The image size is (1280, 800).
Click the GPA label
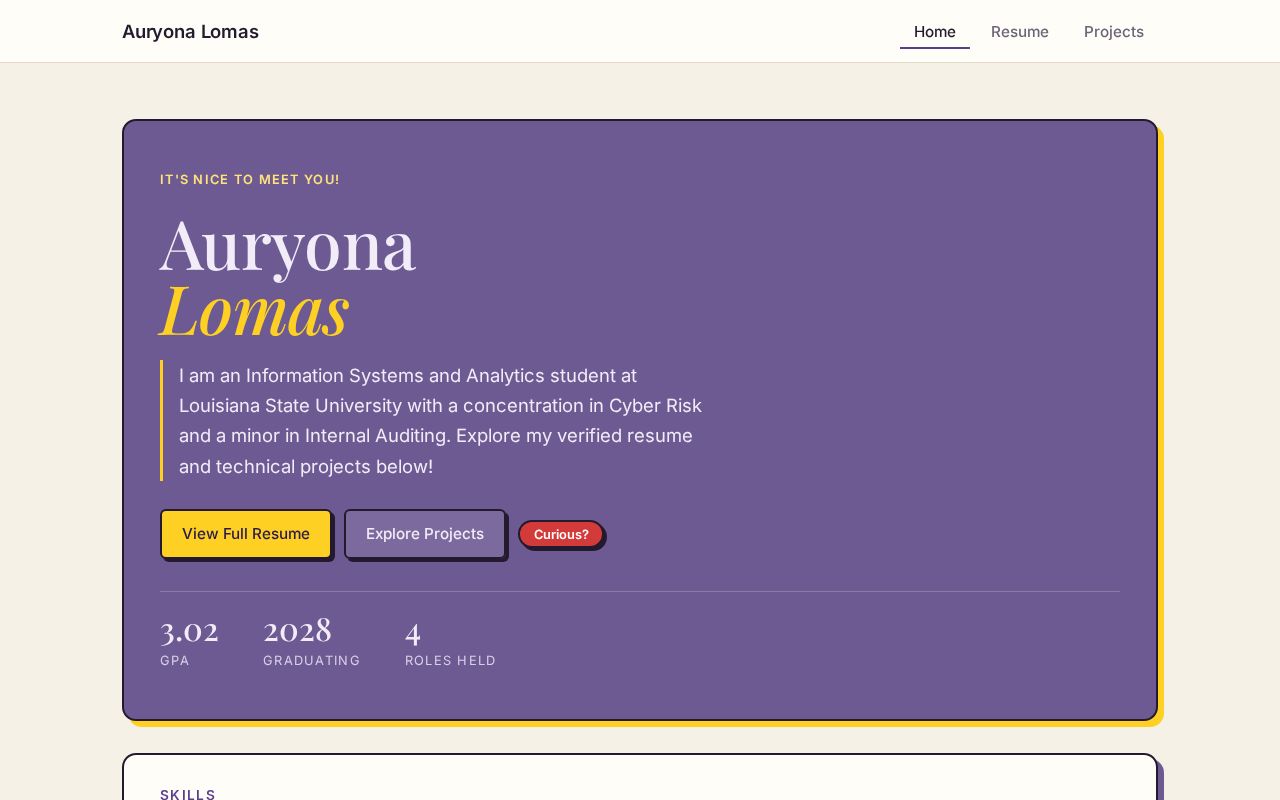(x=175, y=660)
